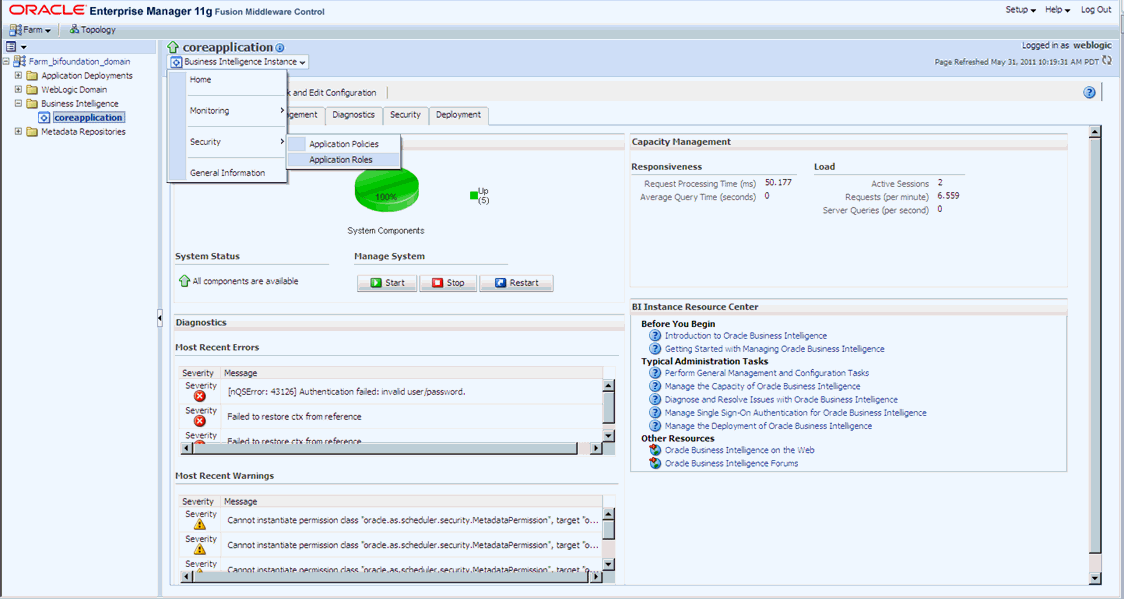
Task: Open Introduction to Oracle Business Intelligence link
Action: pyautogui.click(x=746, y=335)
